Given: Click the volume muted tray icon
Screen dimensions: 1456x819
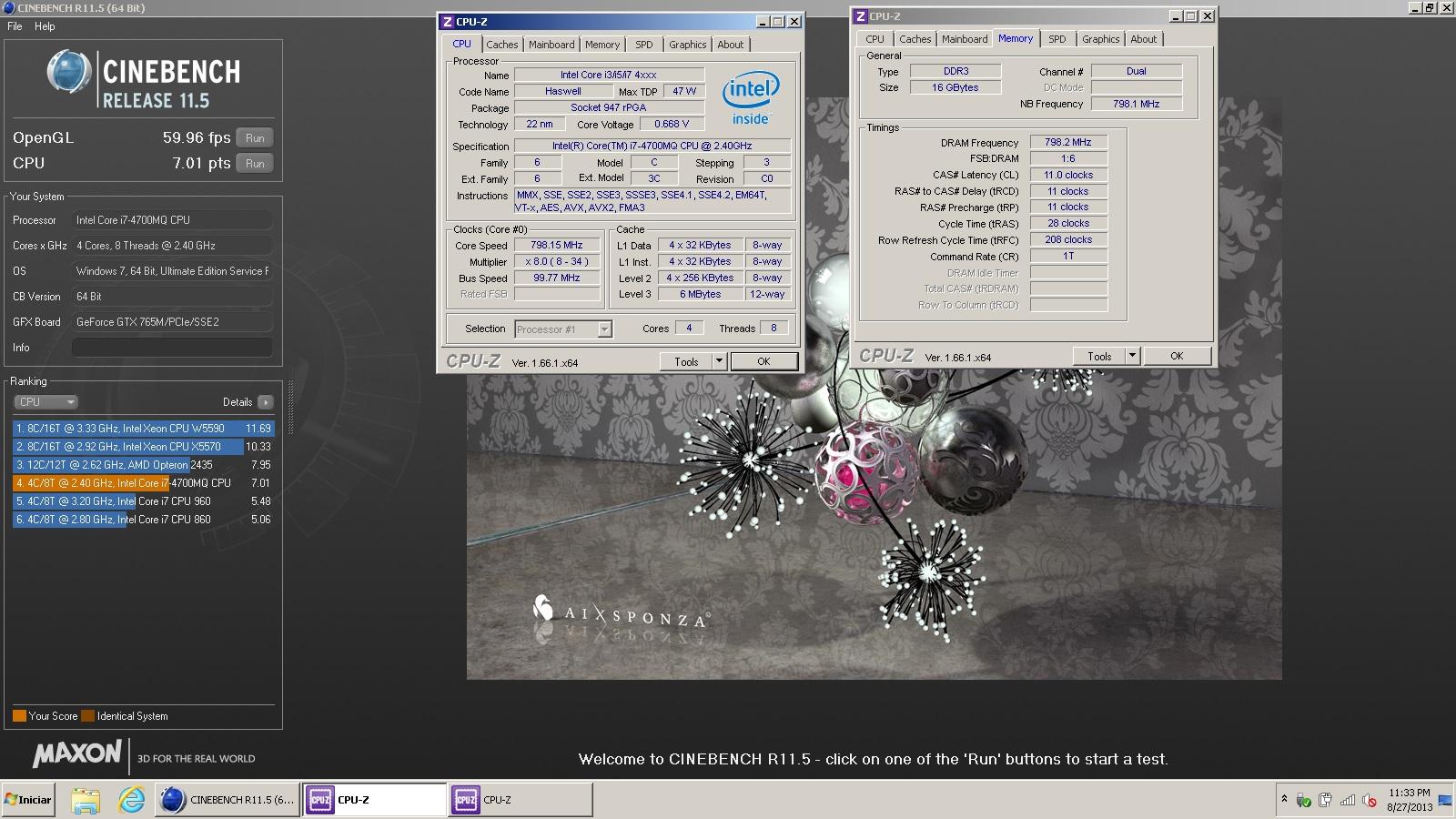Looking at the screenshot, I should point(1370,801).
